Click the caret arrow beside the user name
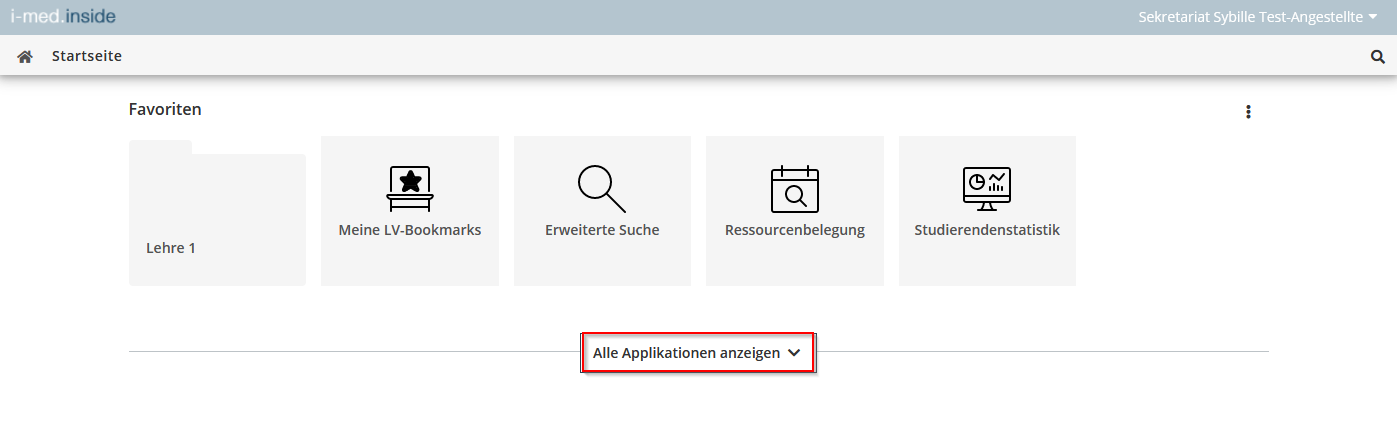1397x428 pixels. pyautogui.click(x=1373, y=18)
